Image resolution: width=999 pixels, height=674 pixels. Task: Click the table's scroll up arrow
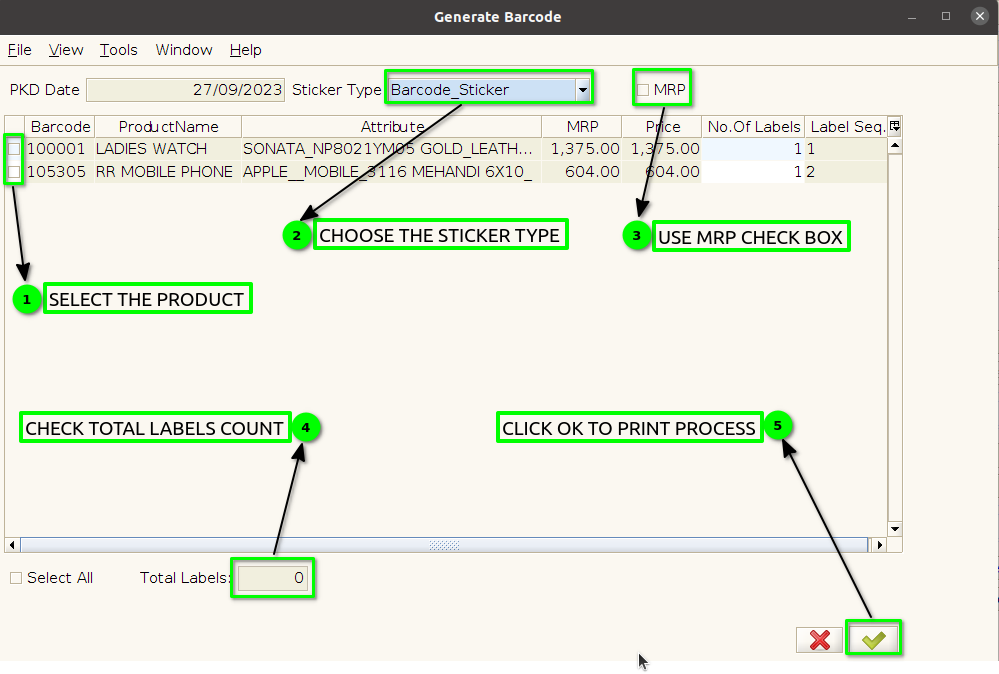point(895,146)
